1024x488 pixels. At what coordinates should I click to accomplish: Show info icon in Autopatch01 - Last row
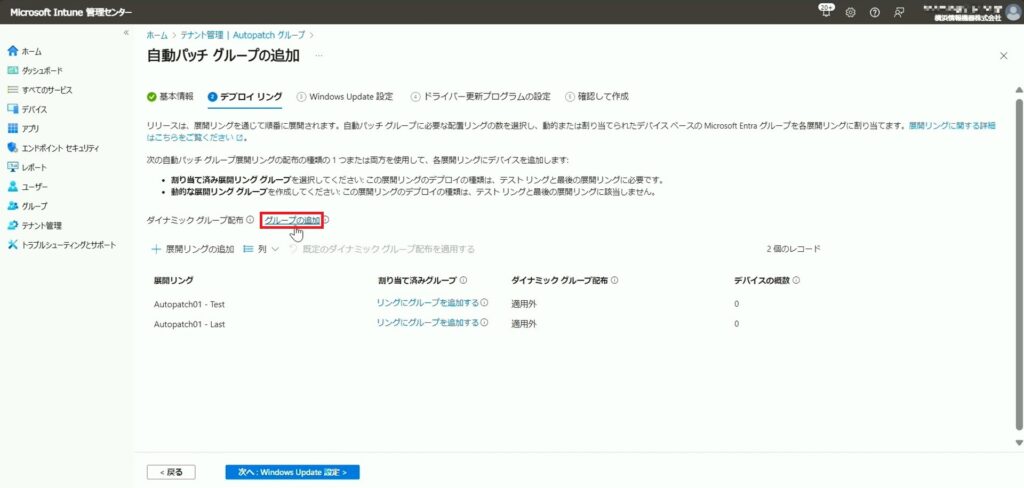pos(485,323)
